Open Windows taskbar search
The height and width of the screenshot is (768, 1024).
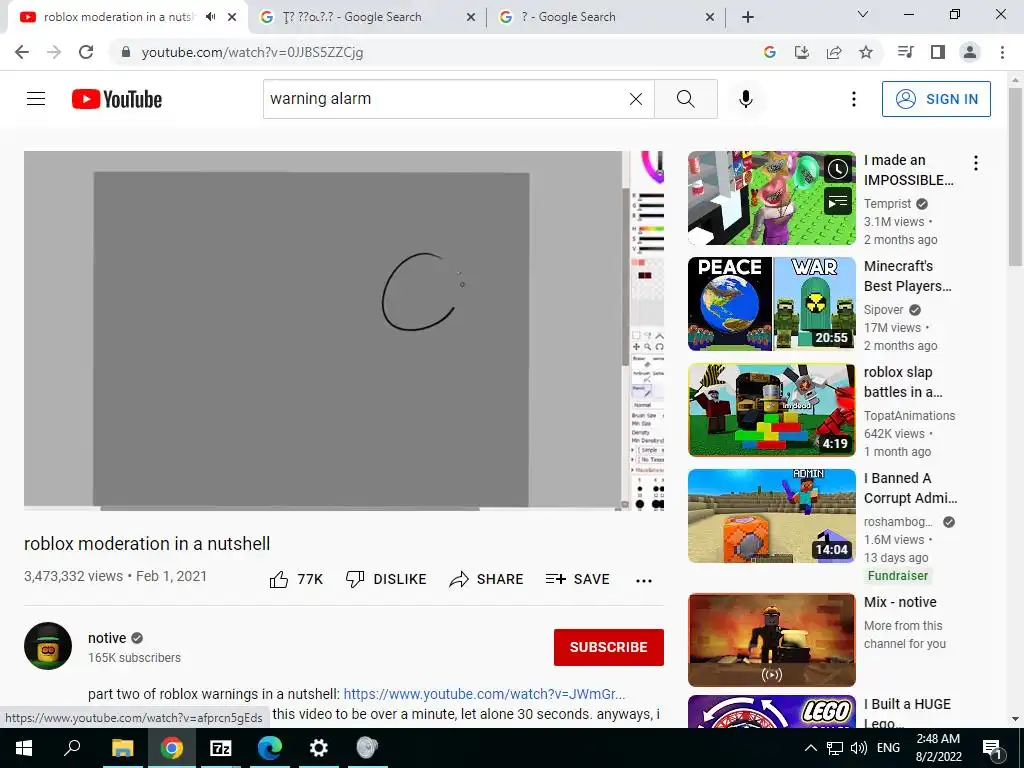click(72, 748)
